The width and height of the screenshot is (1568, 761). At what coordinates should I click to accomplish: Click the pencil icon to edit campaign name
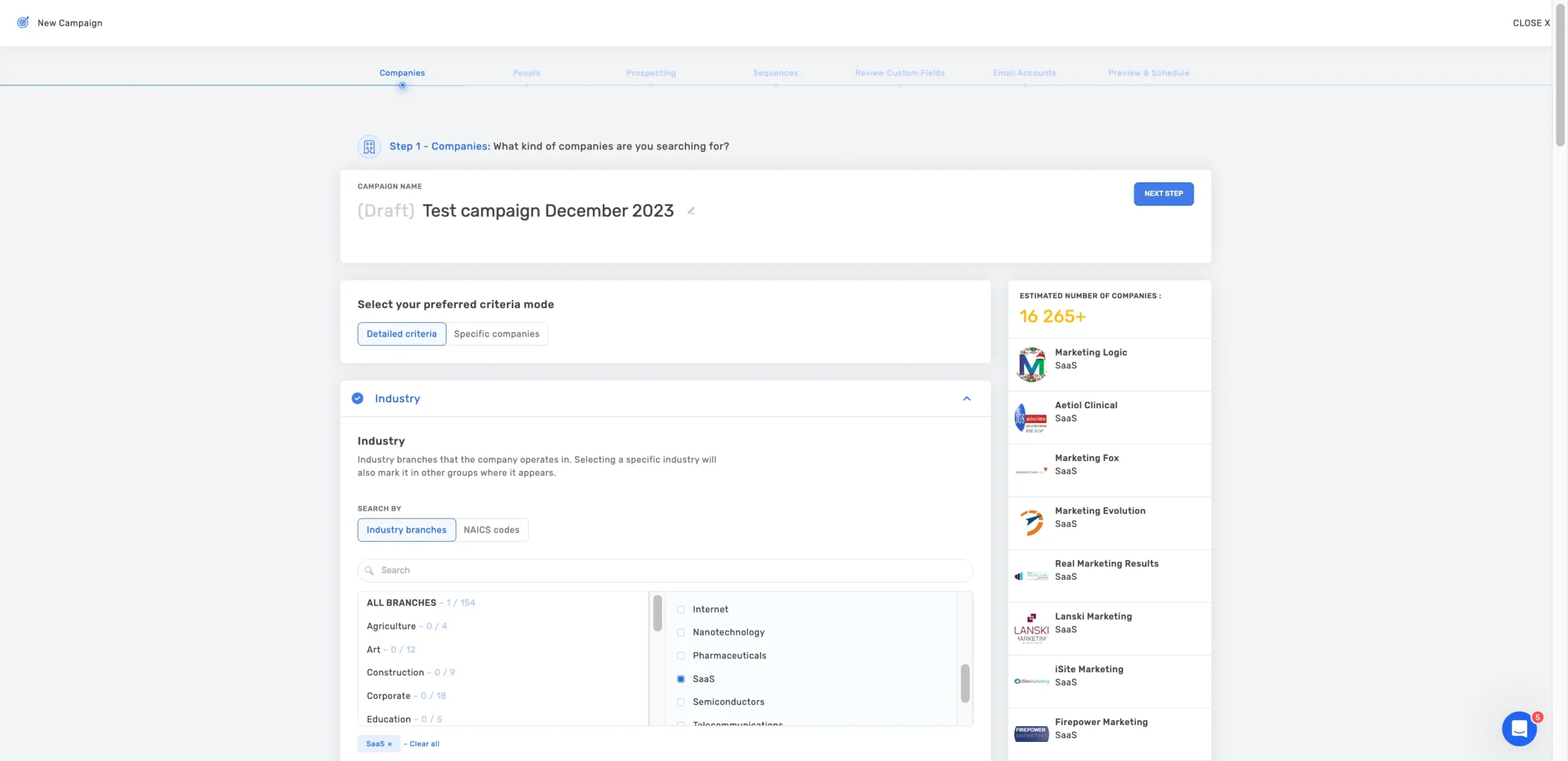[x=691, y=211]
